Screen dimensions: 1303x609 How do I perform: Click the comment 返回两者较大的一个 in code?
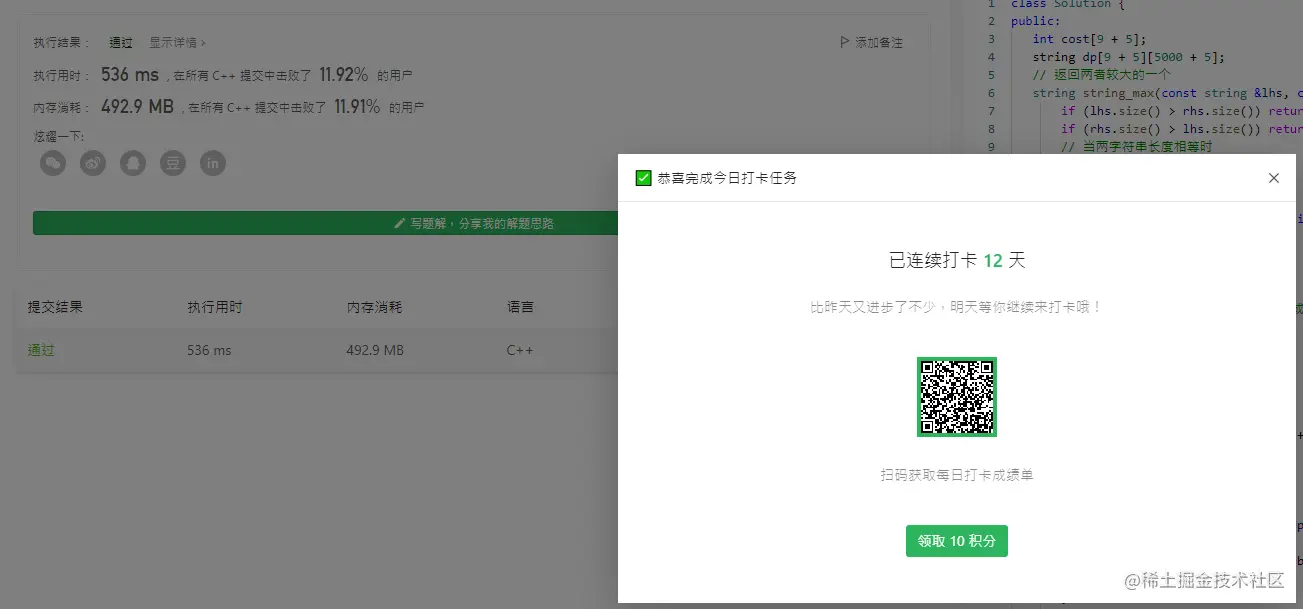coord(1101,75)
